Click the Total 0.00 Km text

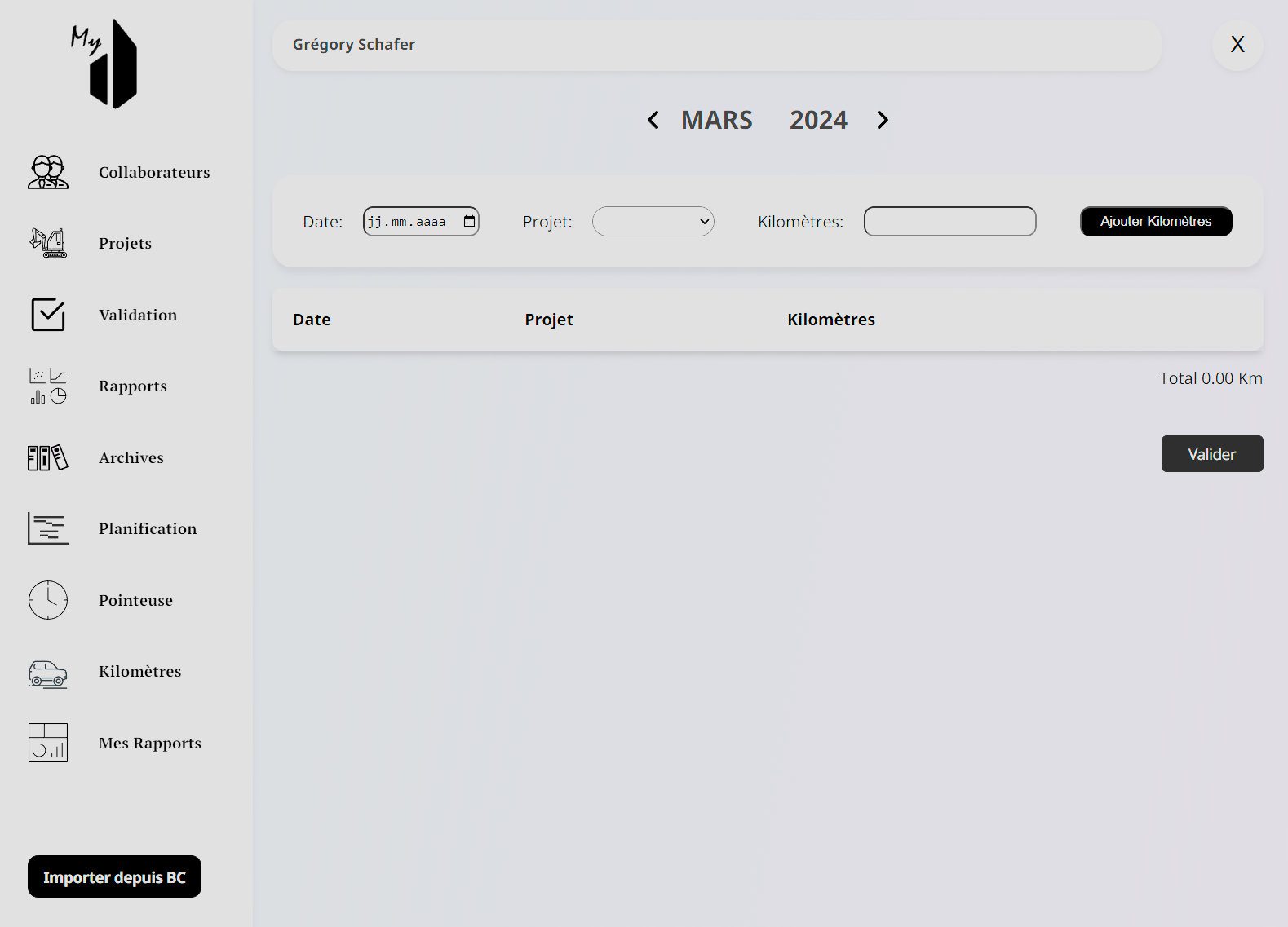pyautogui.click(x=1211, y=378)
